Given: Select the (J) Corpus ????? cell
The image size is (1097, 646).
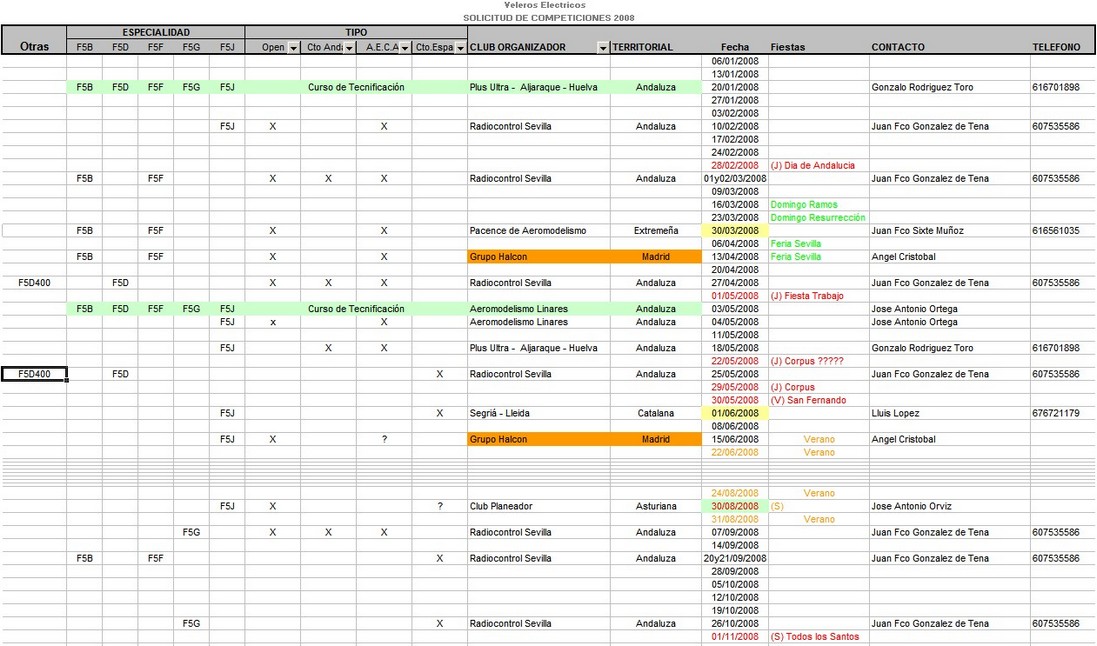Looking at the screenshot, I should 819,360.
